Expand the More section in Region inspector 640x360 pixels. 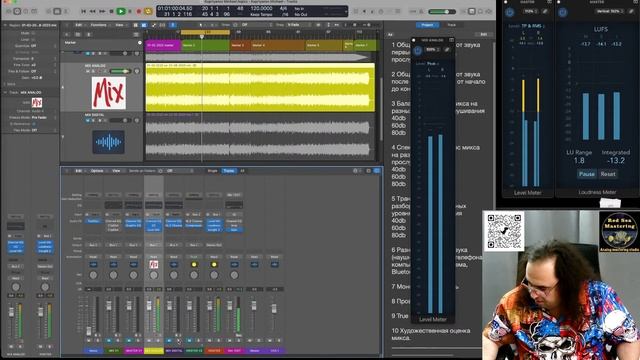point(5,84)
